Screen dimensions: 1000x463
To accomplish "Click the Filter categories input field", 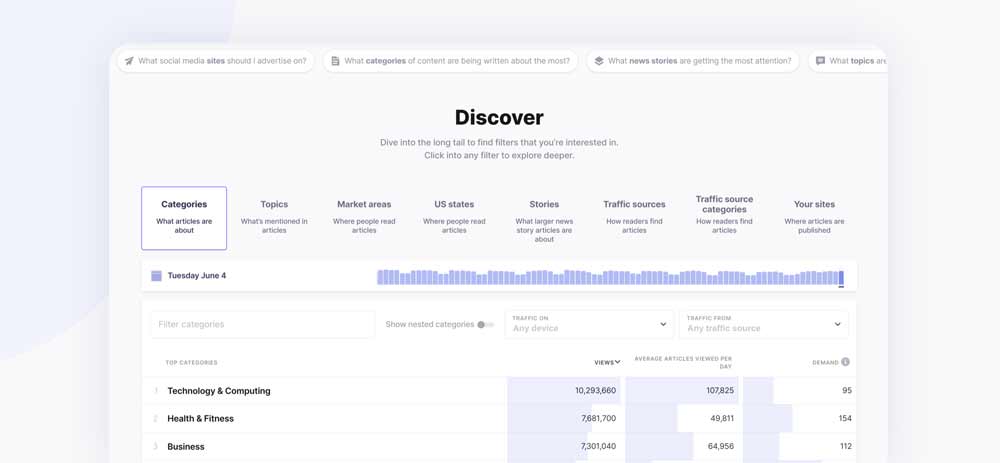I will [262, 324].
